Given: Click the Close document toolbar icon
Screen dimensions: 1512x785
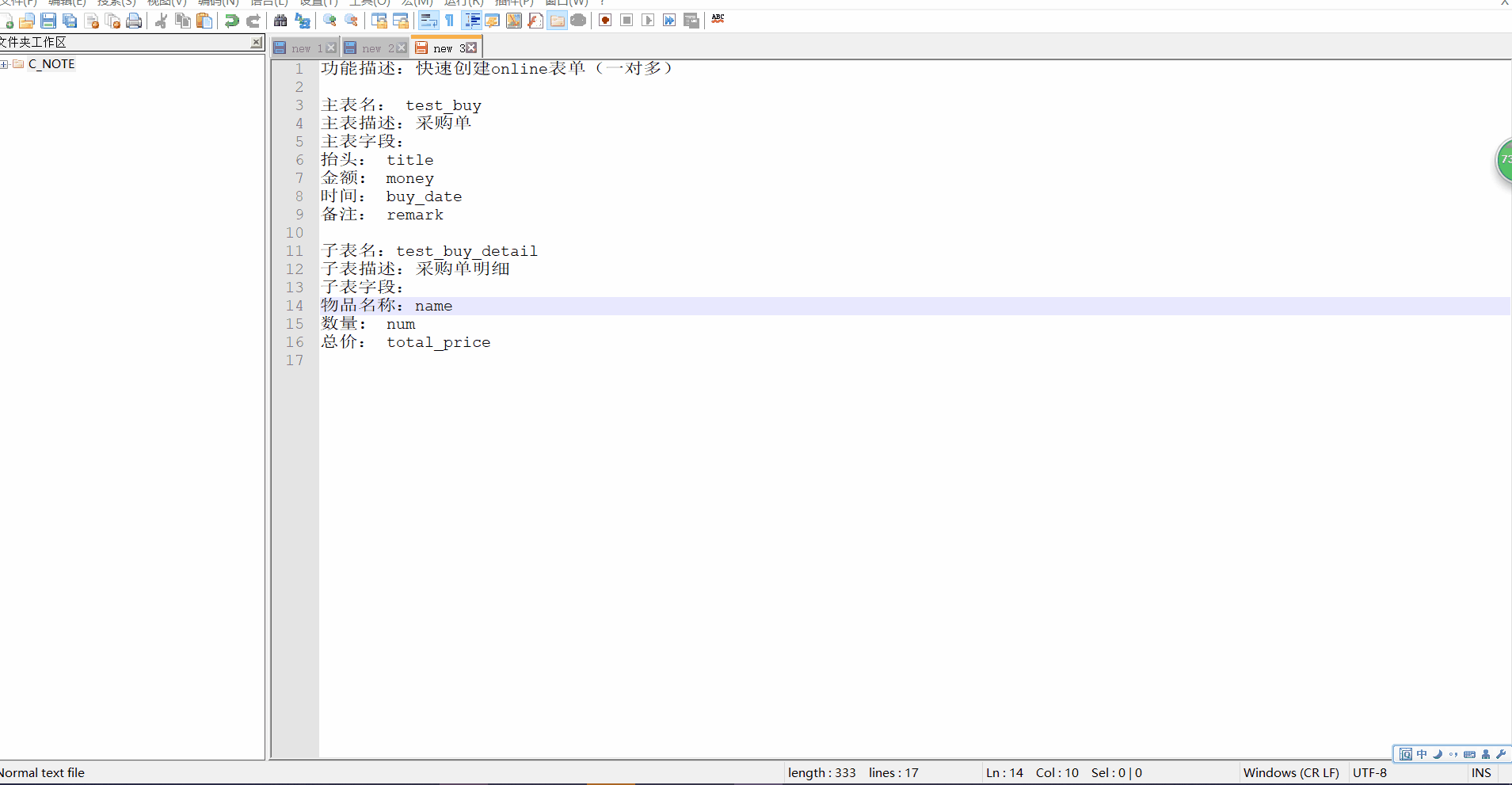Looking at the screenshot, I should (x=91, y=21).
